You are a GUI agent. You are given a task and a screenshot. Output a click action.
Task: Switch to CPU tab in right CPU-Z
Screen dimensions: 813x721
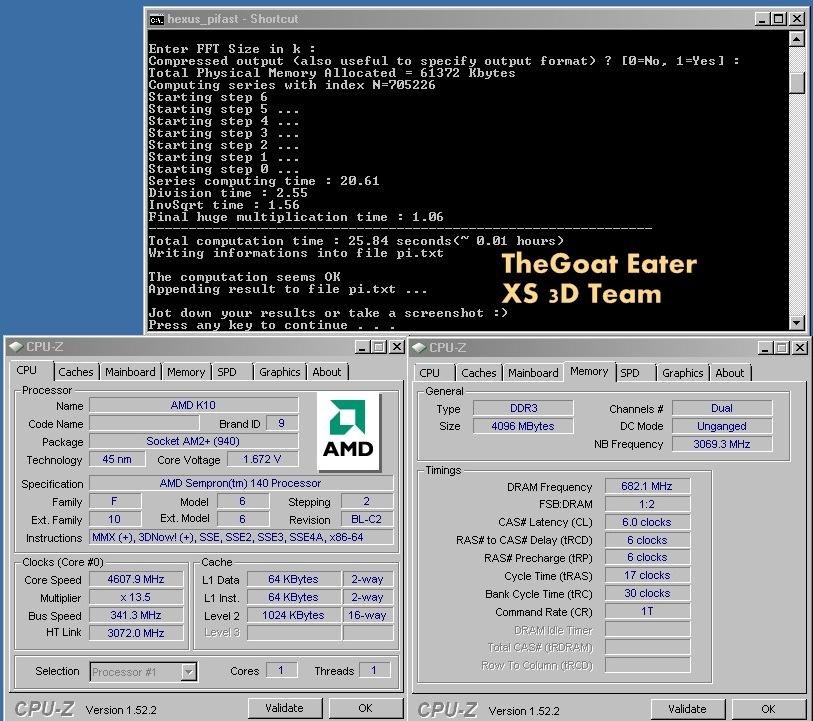tap(429, 373)
